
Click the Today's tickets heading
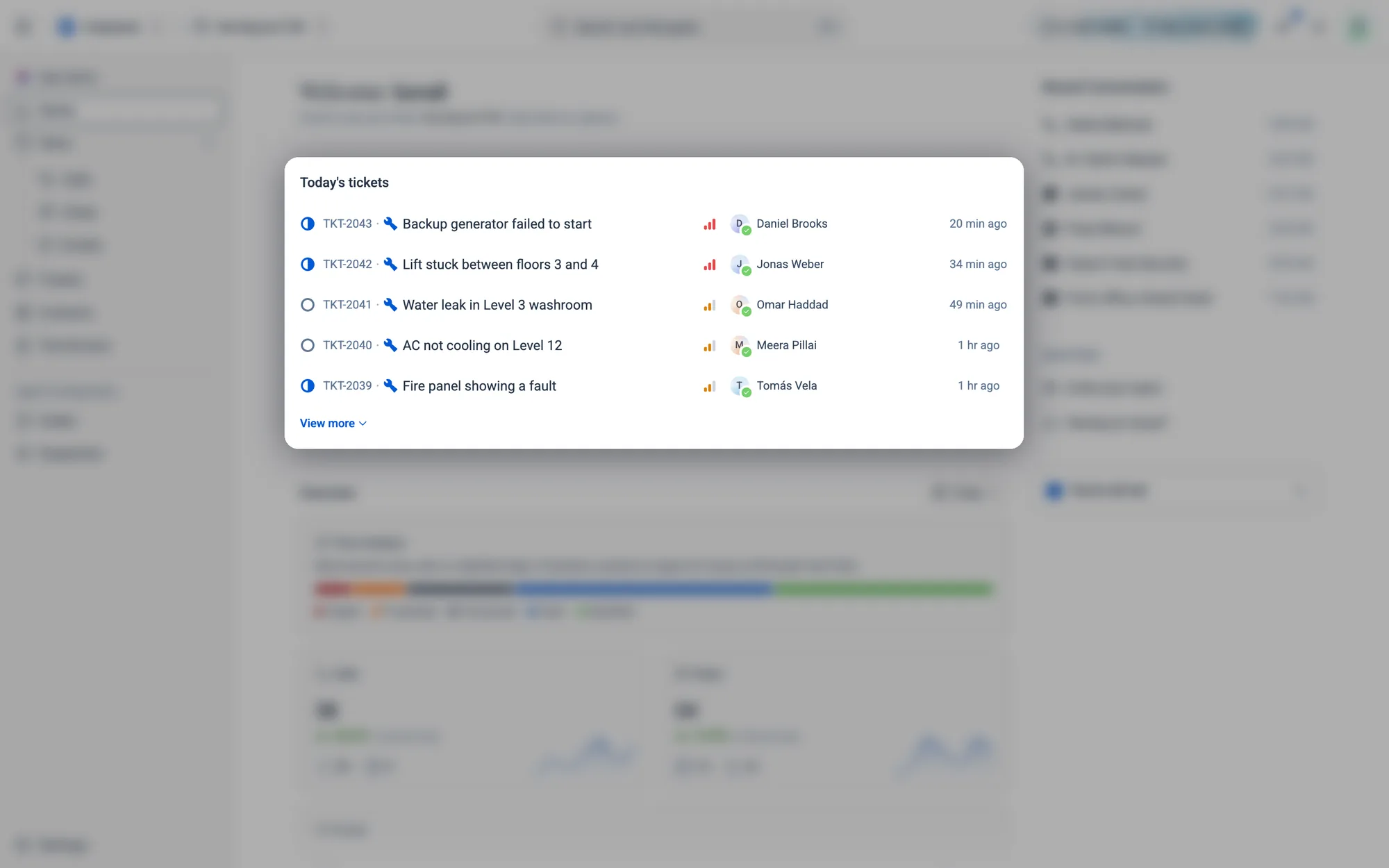click(344, 183)
